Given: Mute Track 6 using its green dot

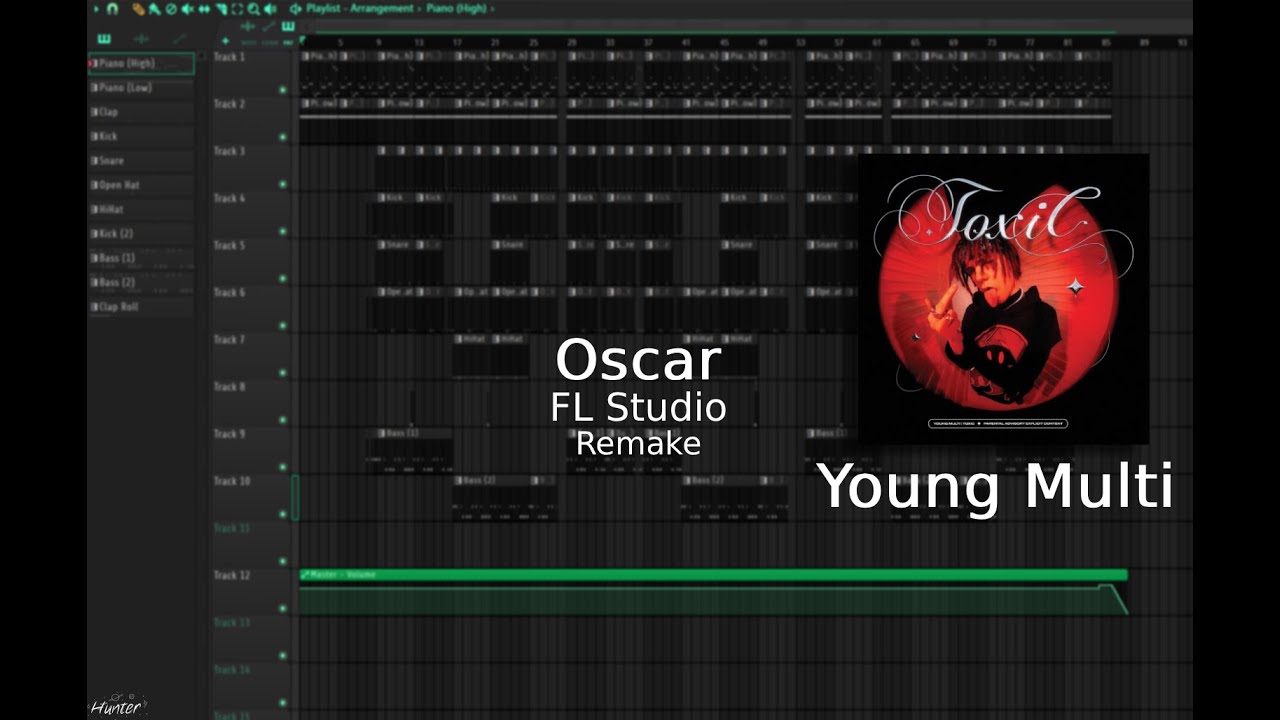Looking at the screenshot, I should pos(283,325).
